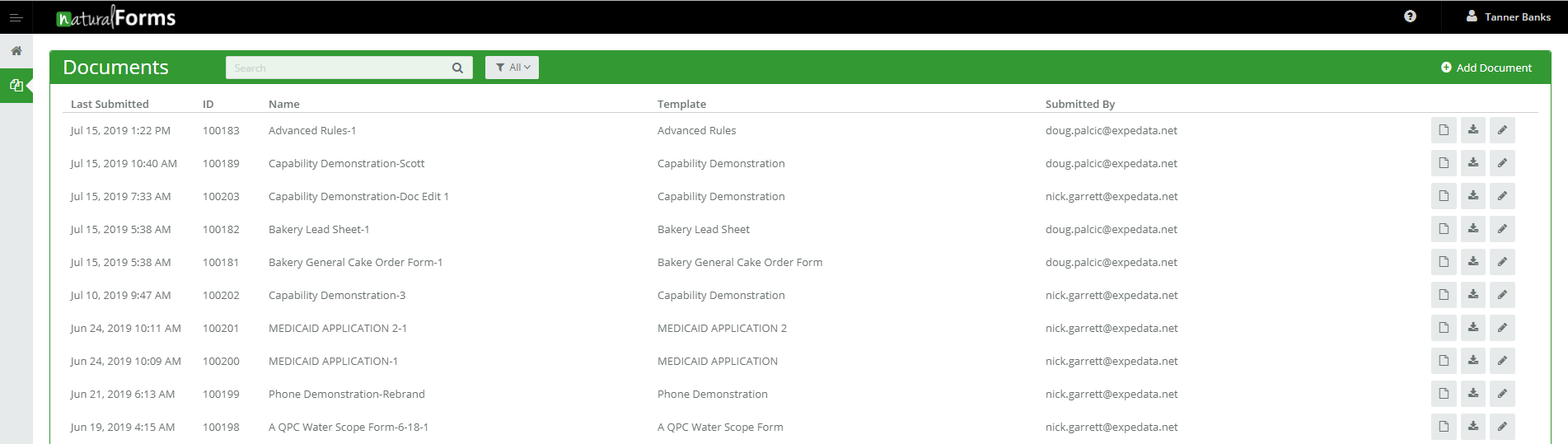Click the Jul 10, 2019 9:47 AM date
The height and width of the screenshot is (444, 1568).
120,295
